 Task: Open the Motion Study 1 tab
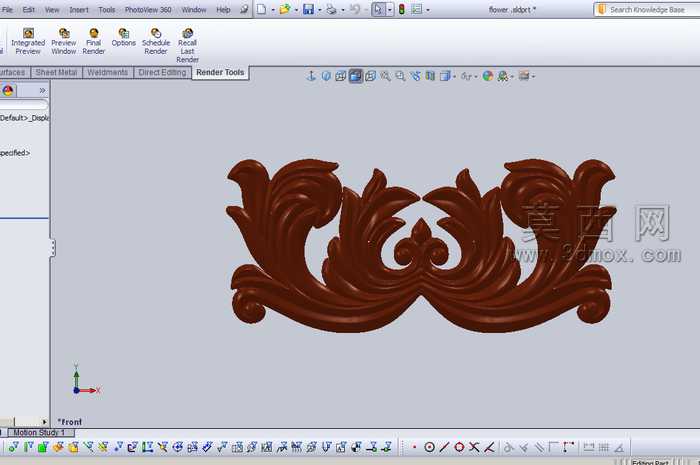tap(39, 432)
